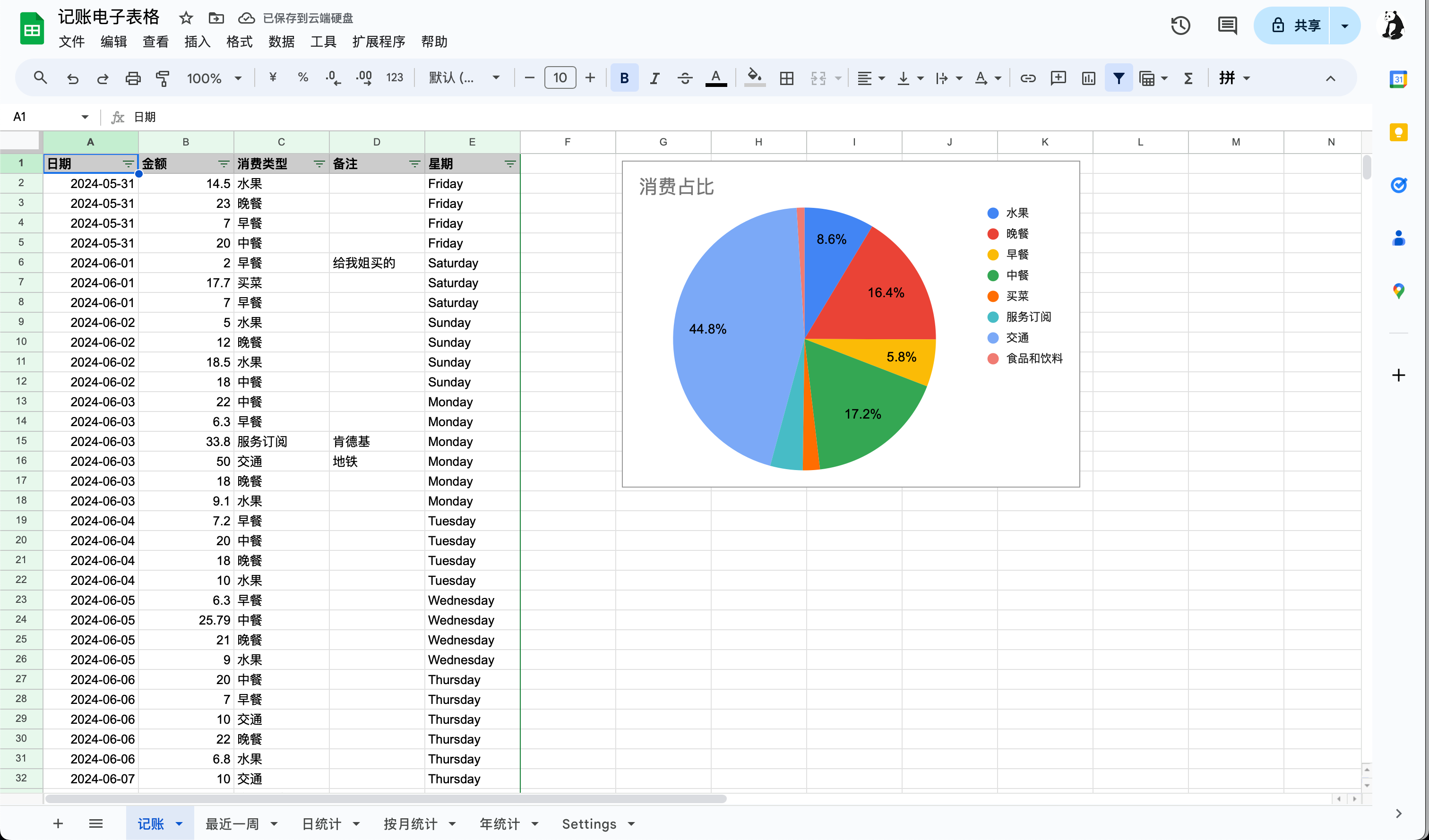Open the font family dropdown

pyautogui.click(x=465, y=77)
